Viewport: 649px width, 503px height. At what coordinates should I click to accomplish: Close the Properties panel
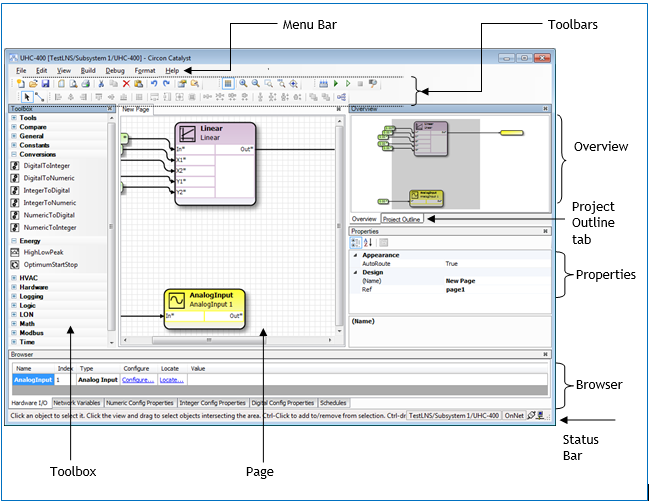(x=546, y=231)
